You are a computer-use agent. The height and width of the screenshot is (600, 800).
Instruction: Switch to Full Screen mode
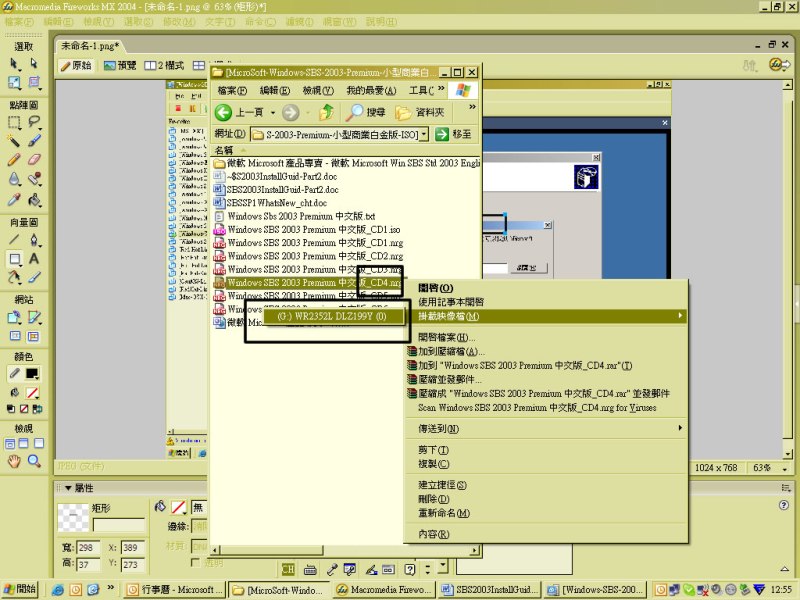(39, 443)
